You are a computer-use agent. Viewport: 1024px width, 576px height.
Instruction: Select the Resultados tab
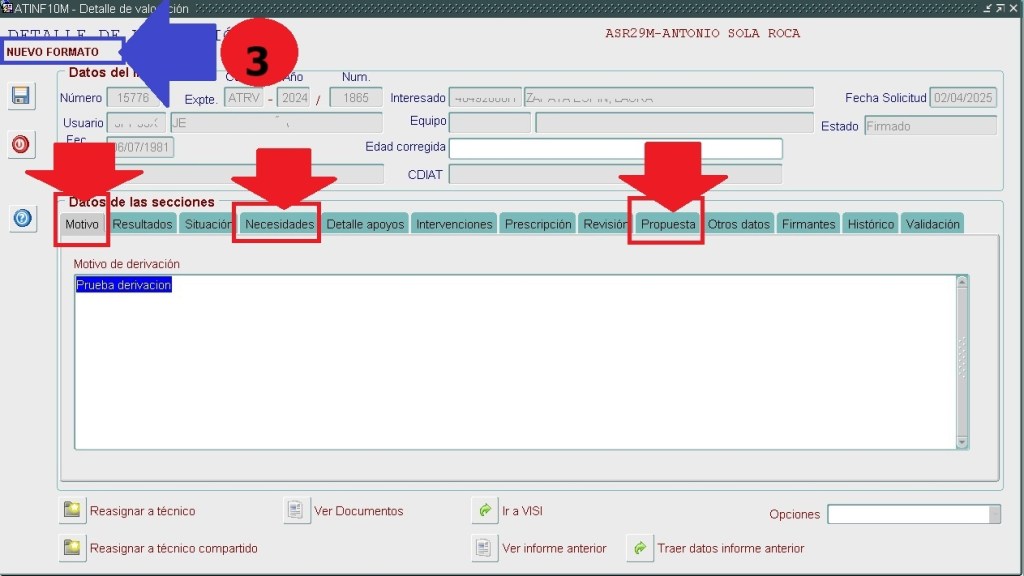(x=142, y=224)
